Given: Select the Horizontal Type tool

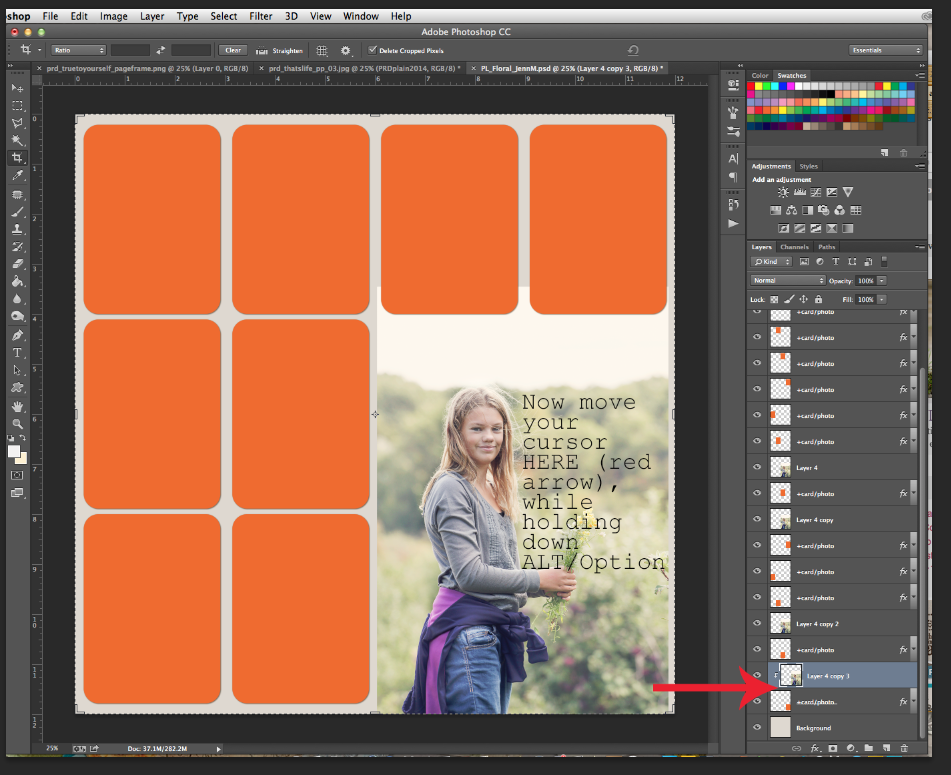Looking at the screenshot, I should coord(17,353).
